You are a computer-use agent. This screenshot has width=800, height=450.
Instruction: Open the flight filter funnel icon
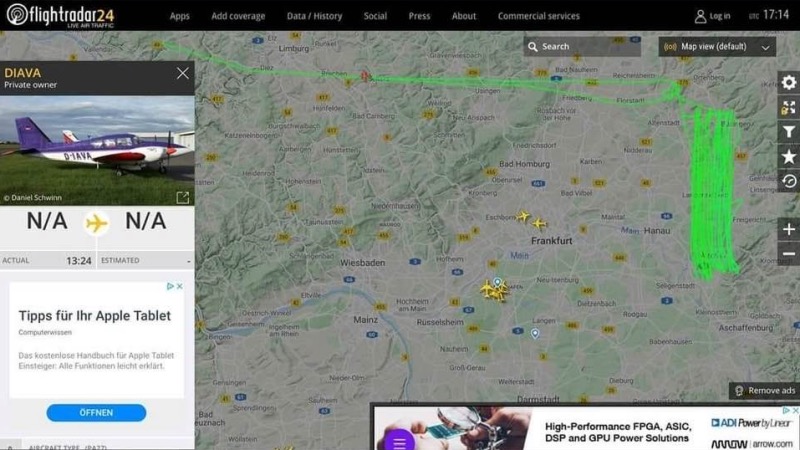[x=788, y=132]
